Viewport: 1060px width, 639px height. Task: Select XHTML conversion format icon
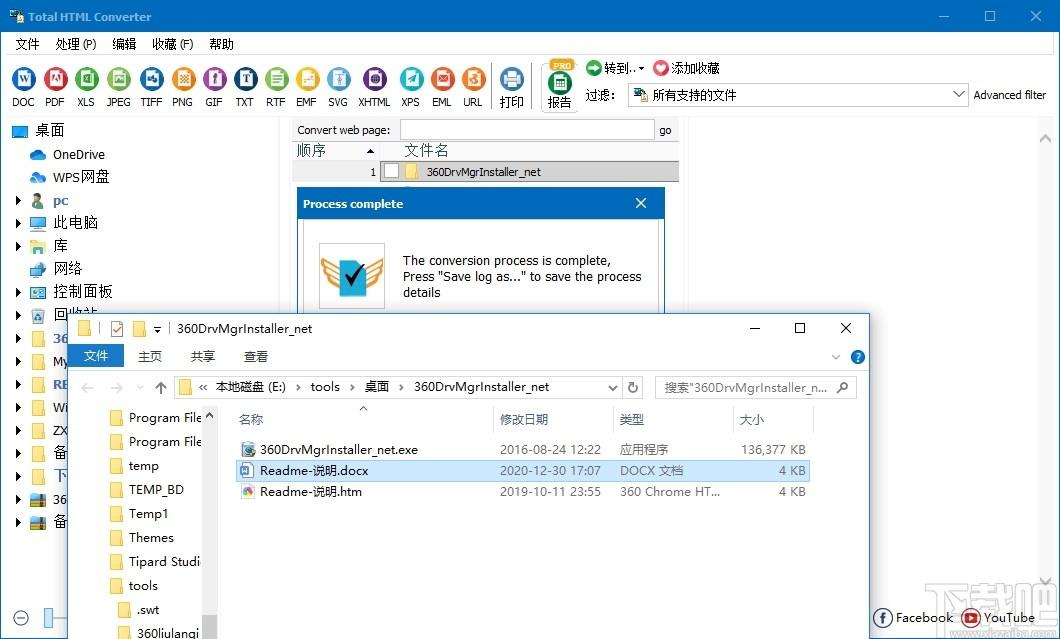(375, 80)
